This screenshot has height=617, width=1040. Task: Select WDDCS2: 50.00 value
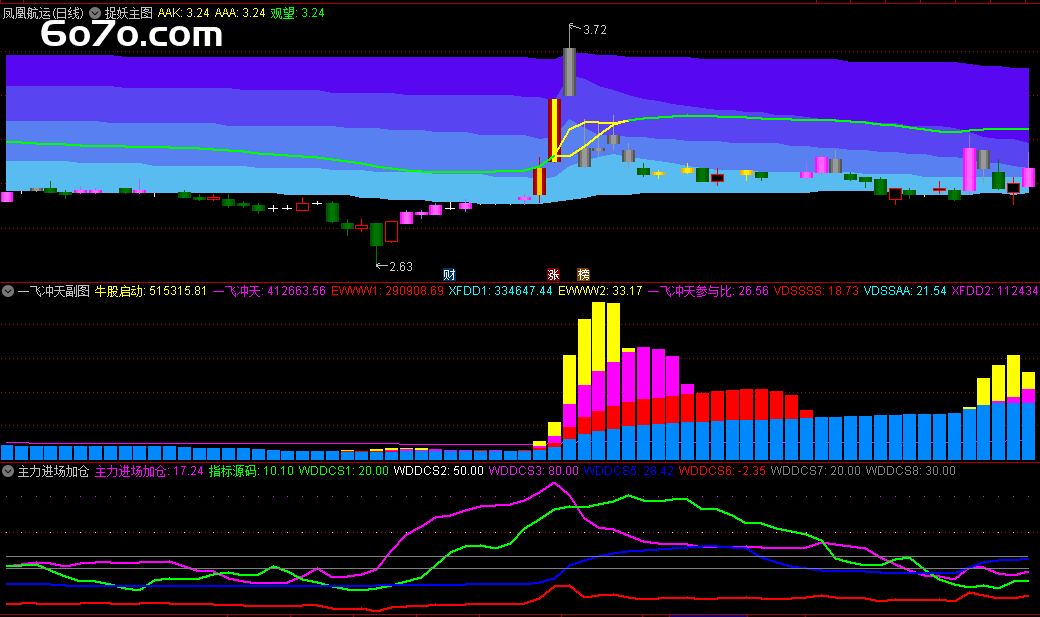[x=438, y=471]
